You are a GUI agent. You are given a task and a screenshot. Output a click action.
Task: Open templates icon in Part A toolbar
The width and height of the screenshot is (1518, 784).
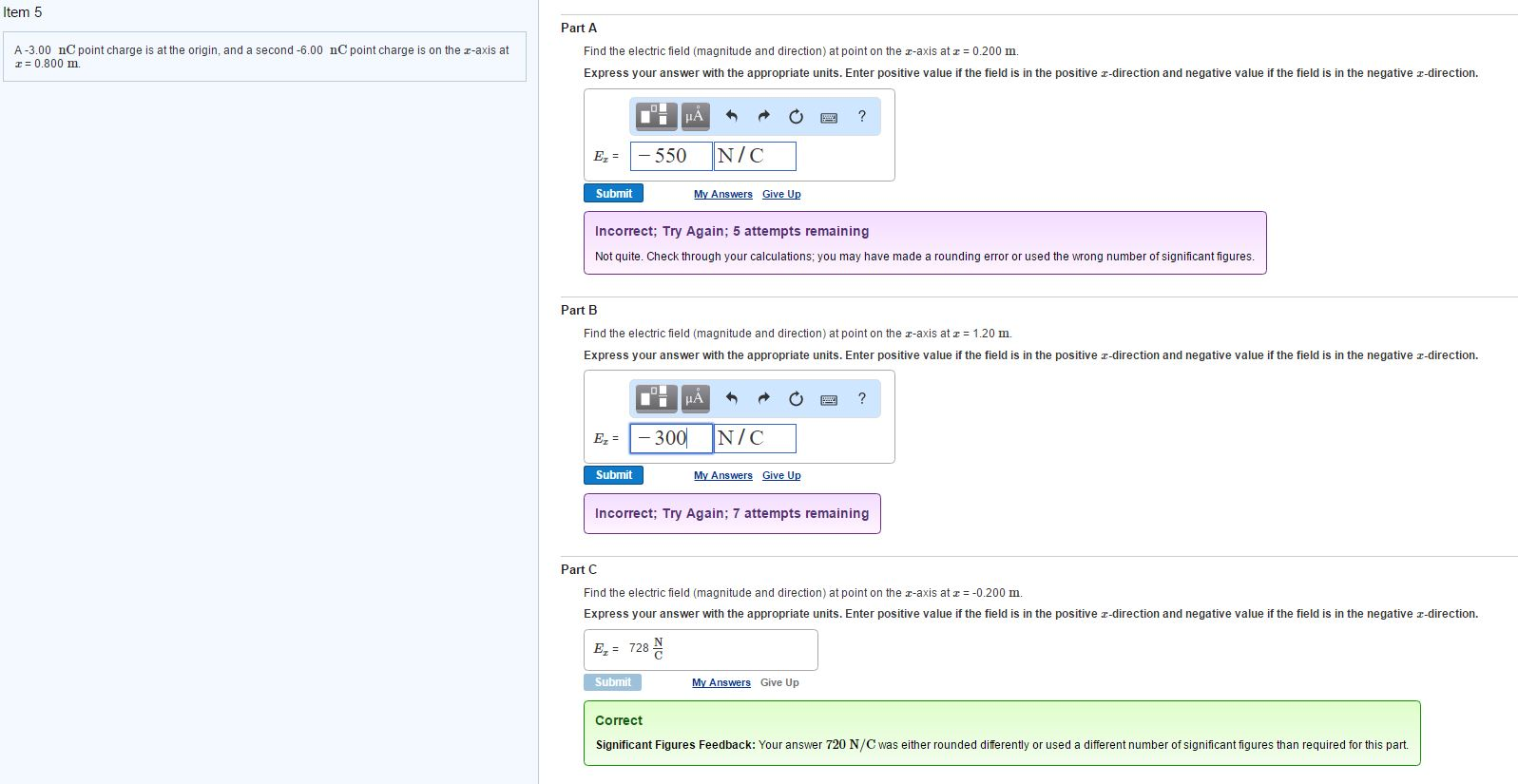[657, 116]
